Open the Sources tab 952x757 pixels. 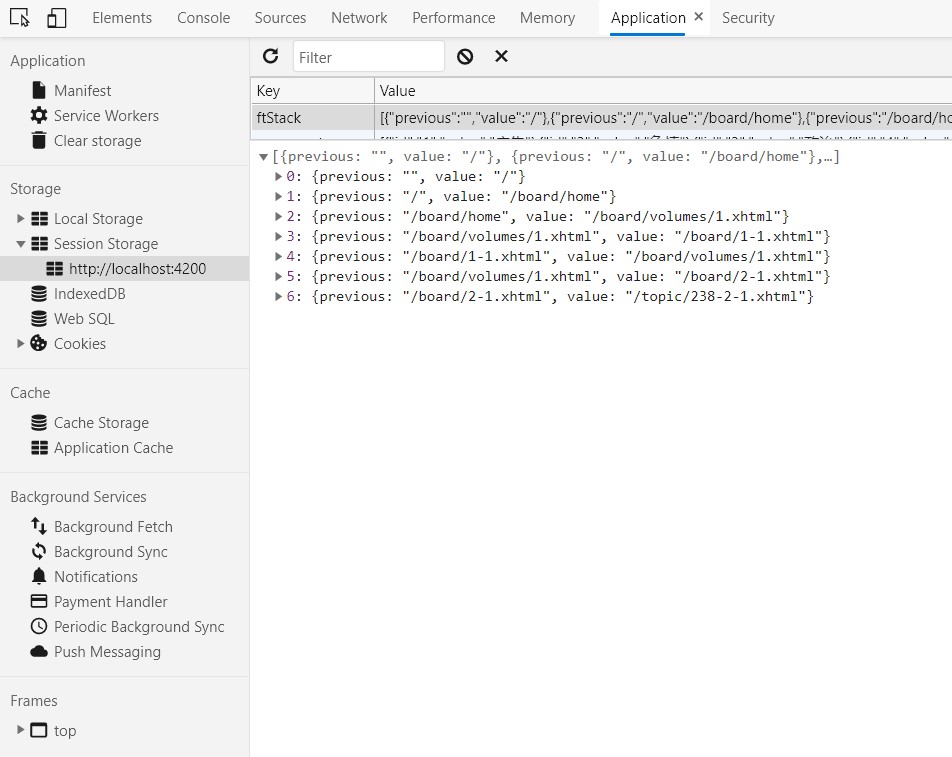280,18
